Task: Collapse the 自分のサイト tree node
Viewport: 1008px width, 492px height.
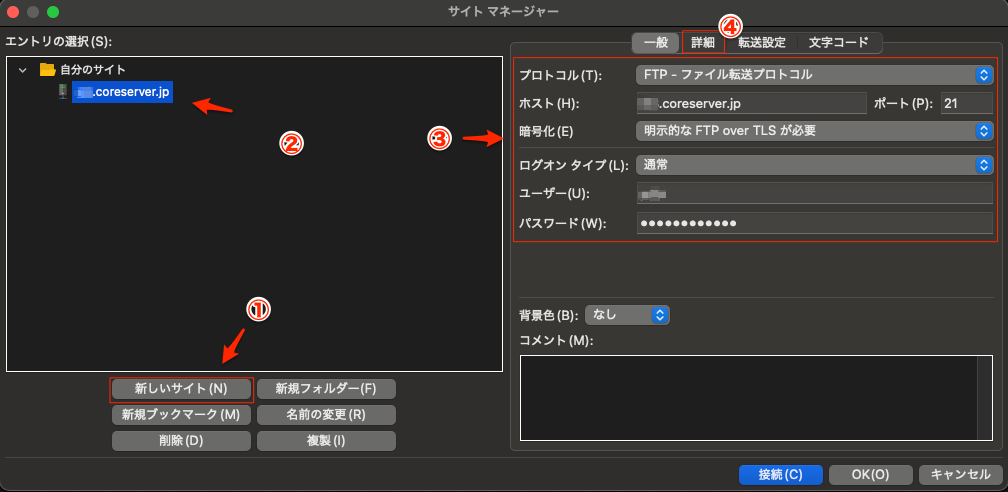Action: tap(23, 70)
